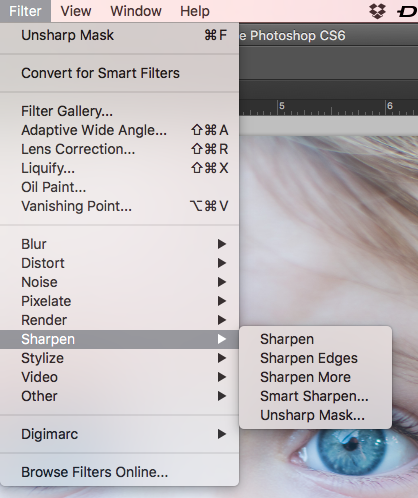Choose Browse Filters Online...
This screenshot has width=418, height=498.
tap(119, 472)
